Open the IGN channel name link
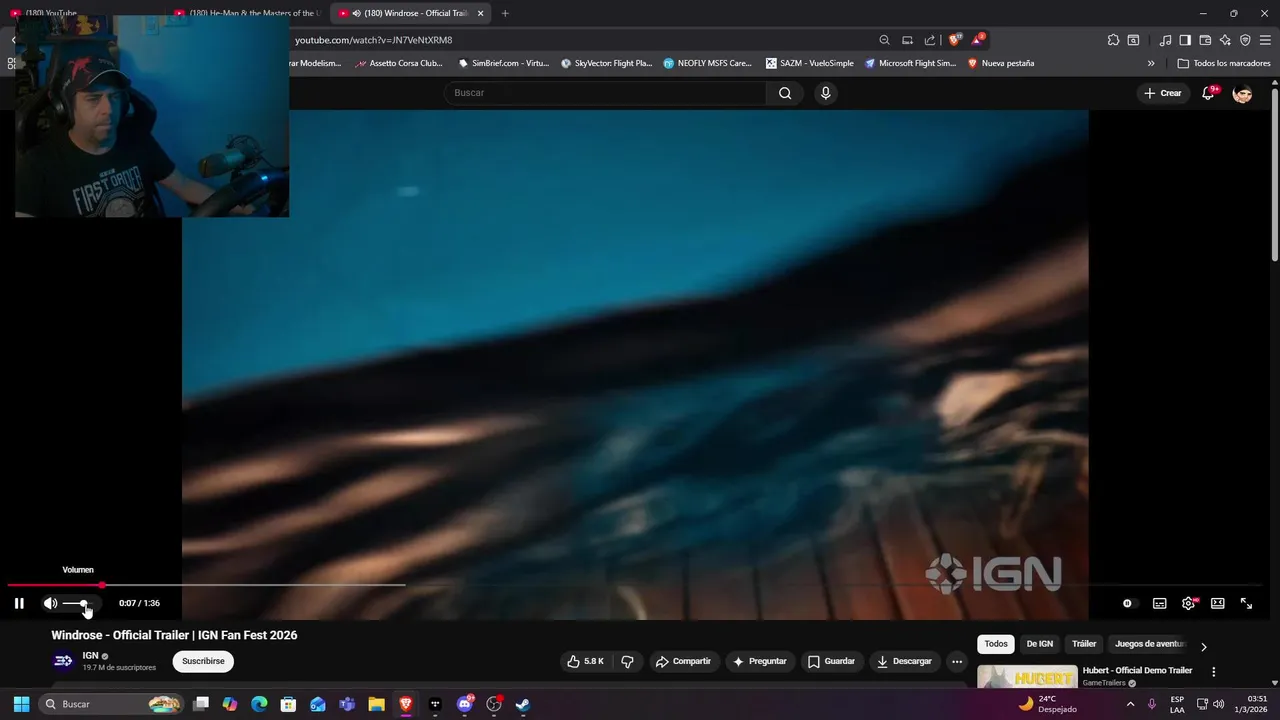Image resolution: width=1280 pixels, height=720 pixels. [x=90, y=656]
